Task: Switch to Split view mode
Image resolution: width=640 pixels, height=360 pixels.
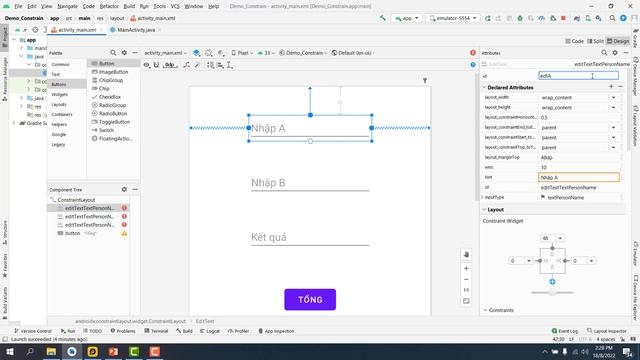Action: click(x=596, y=41)
